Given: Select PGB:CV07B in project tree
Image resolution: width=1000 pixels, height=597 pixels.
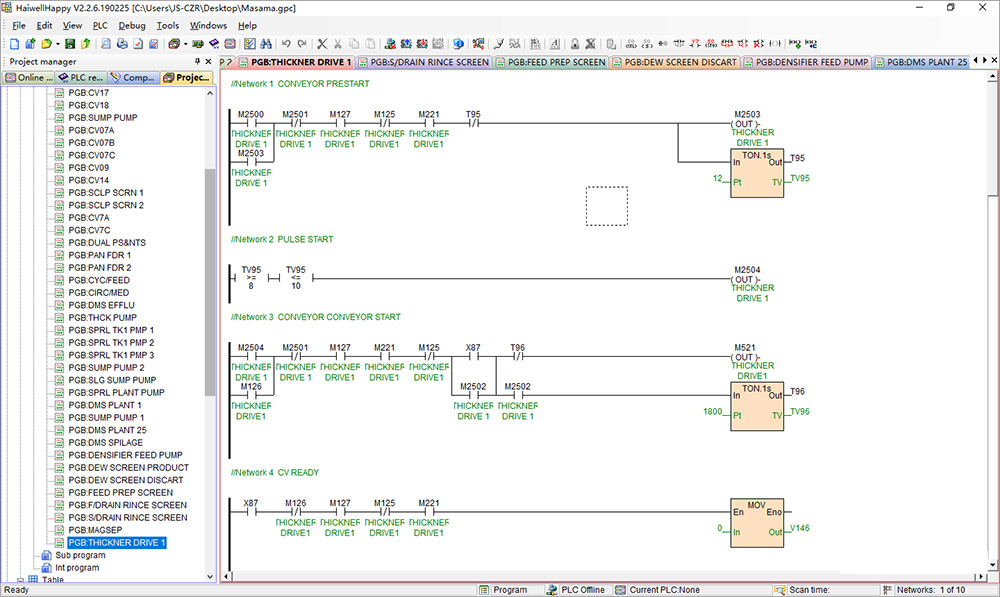Looking at the screenshot, I should pos(92,142).
